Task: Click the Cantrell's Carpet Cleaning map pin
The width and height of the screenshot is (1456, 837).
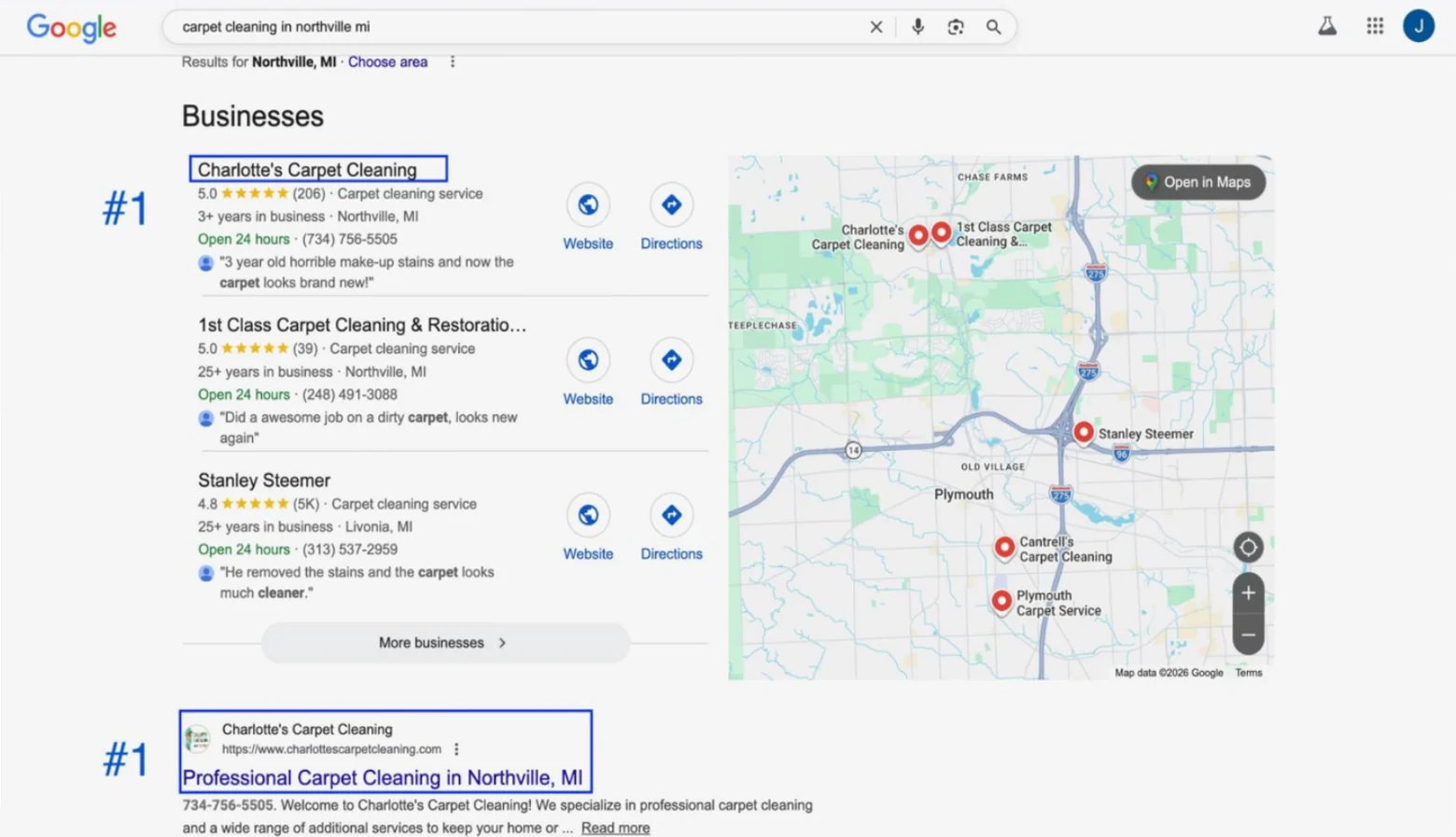Action: tap(1004, 547)
